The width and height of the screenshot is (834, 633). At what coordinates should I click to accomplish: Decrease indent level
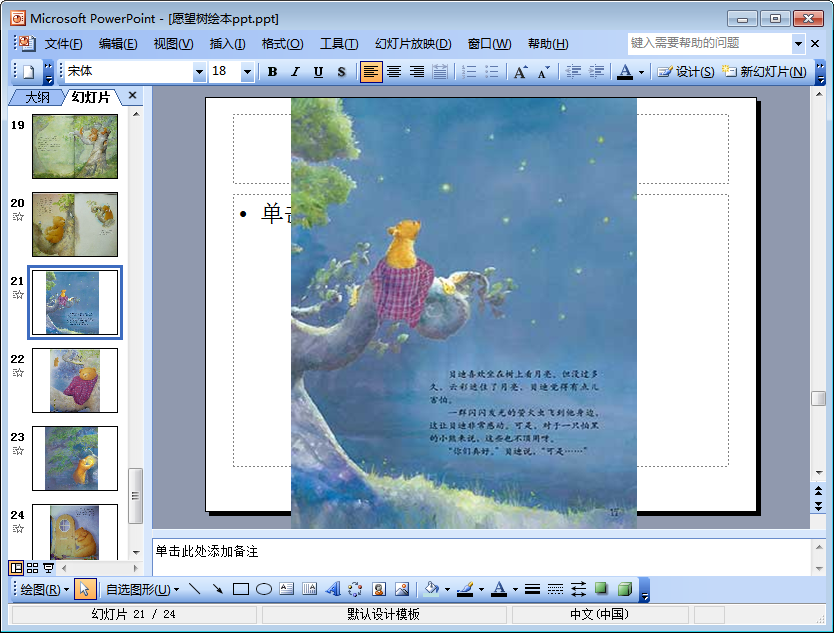(x=573, y=72)
